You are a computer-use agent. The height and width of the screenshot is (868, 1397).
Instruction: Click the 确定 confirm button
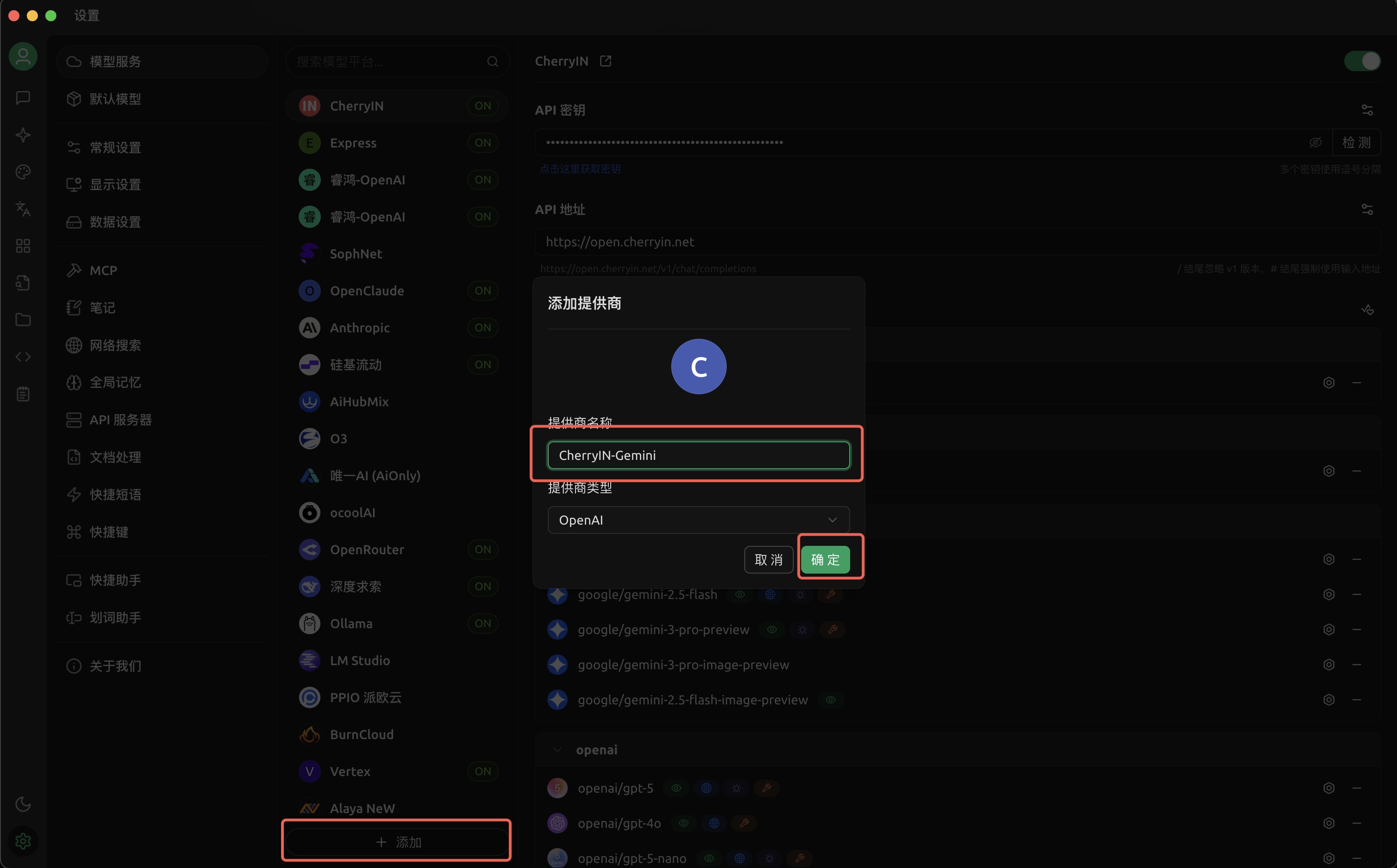tap(825, 559)
